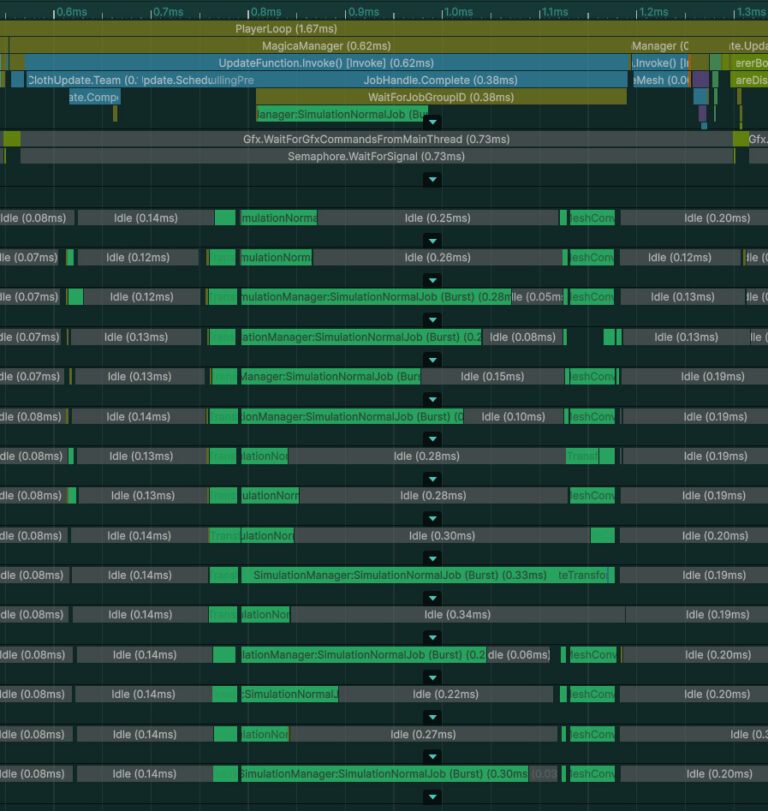Select the ate.Comp blue bar
768x811 pixels.
pos(95,97)
